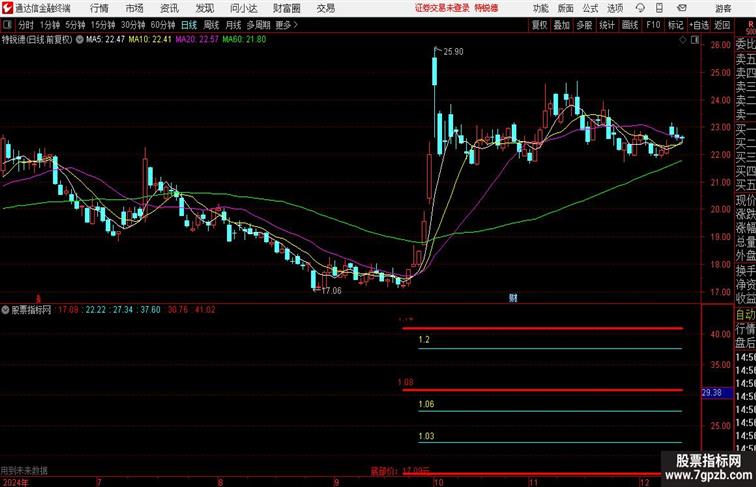Screen dimensions: 756x487
Task: Open the 功能 menu
Action: [x=541, y=8]
